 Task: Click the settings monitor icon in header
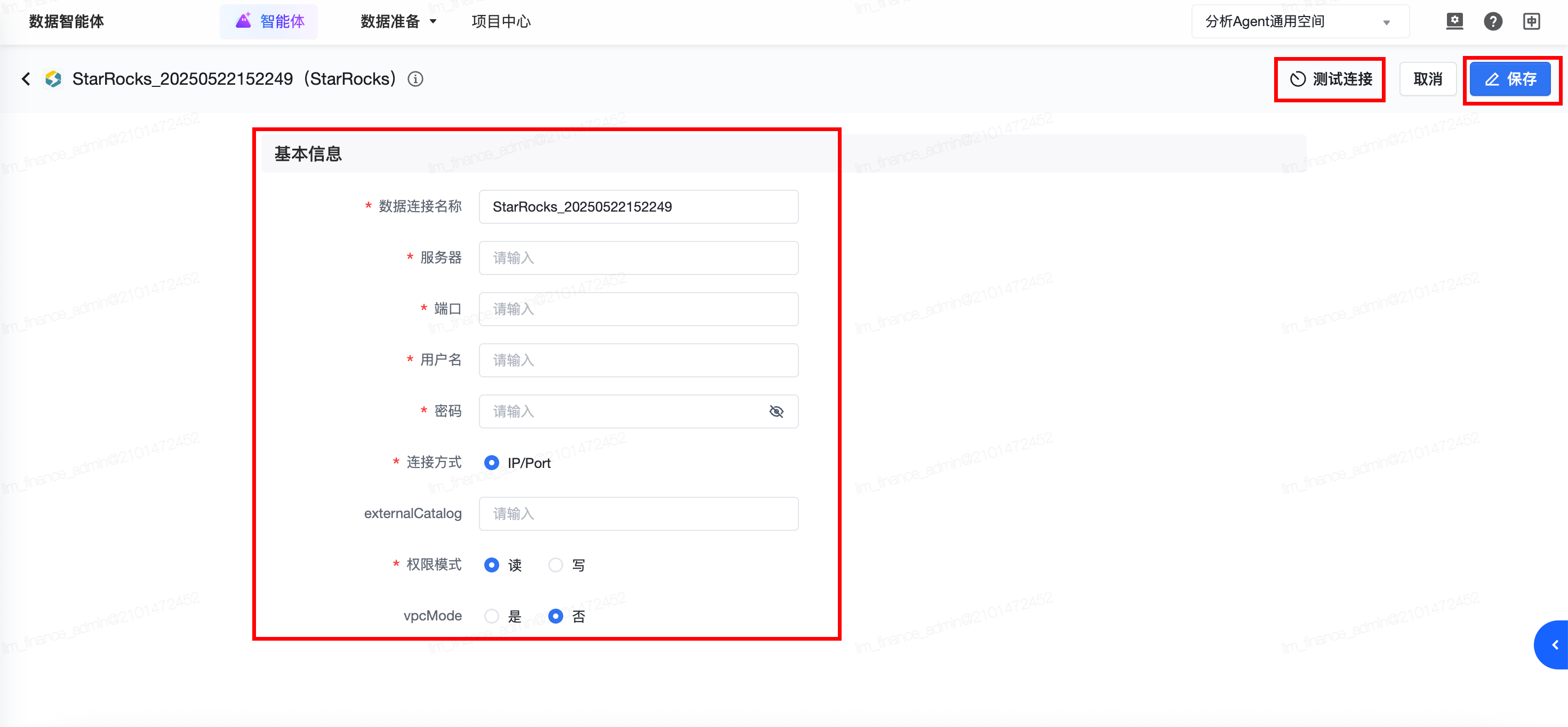(1454, 21)
